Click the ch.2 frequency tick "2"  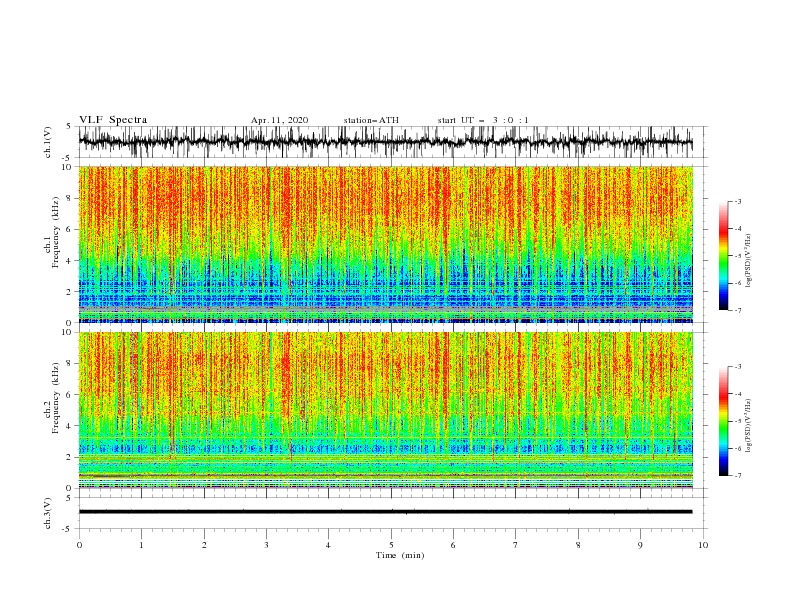69,457
